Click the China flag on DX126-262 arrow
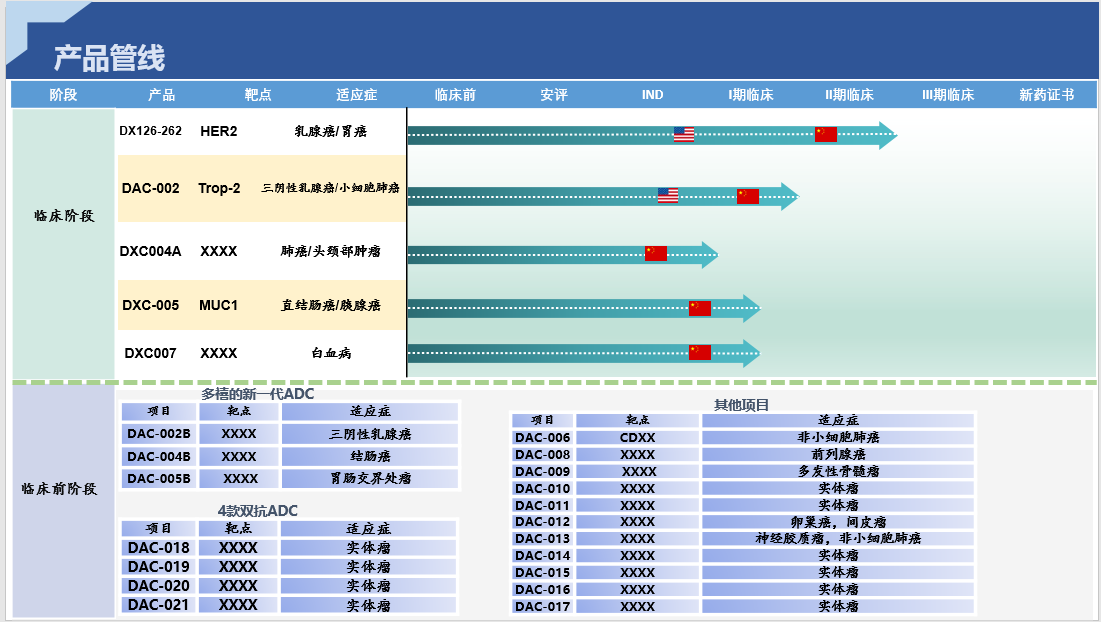Image resolution: width=1101 pixels, height=622 pixels. [825, 134]
